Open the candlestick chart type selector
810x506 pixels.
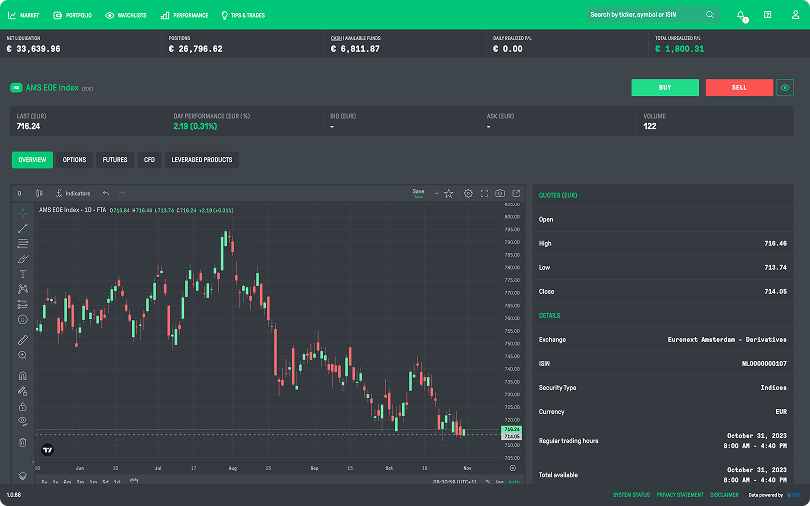click(x=39, y=193)
